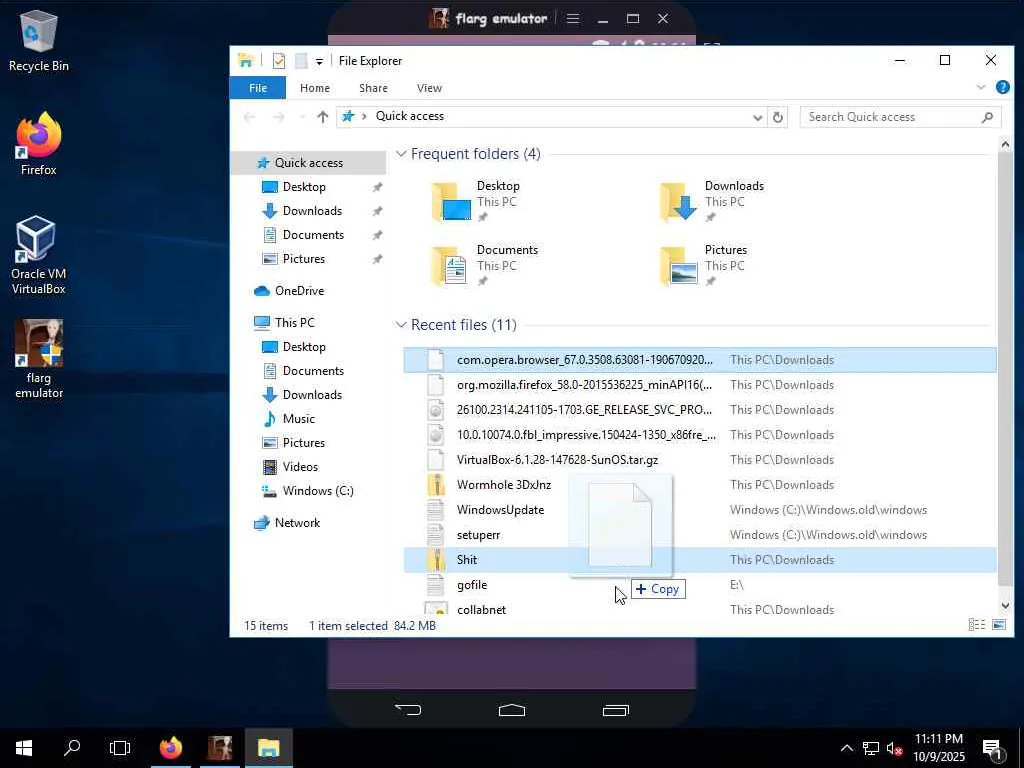The height and width of the screenshot is (768, 1024).
Task: Select Quick access in navigation pane
Action: (308, 163)
